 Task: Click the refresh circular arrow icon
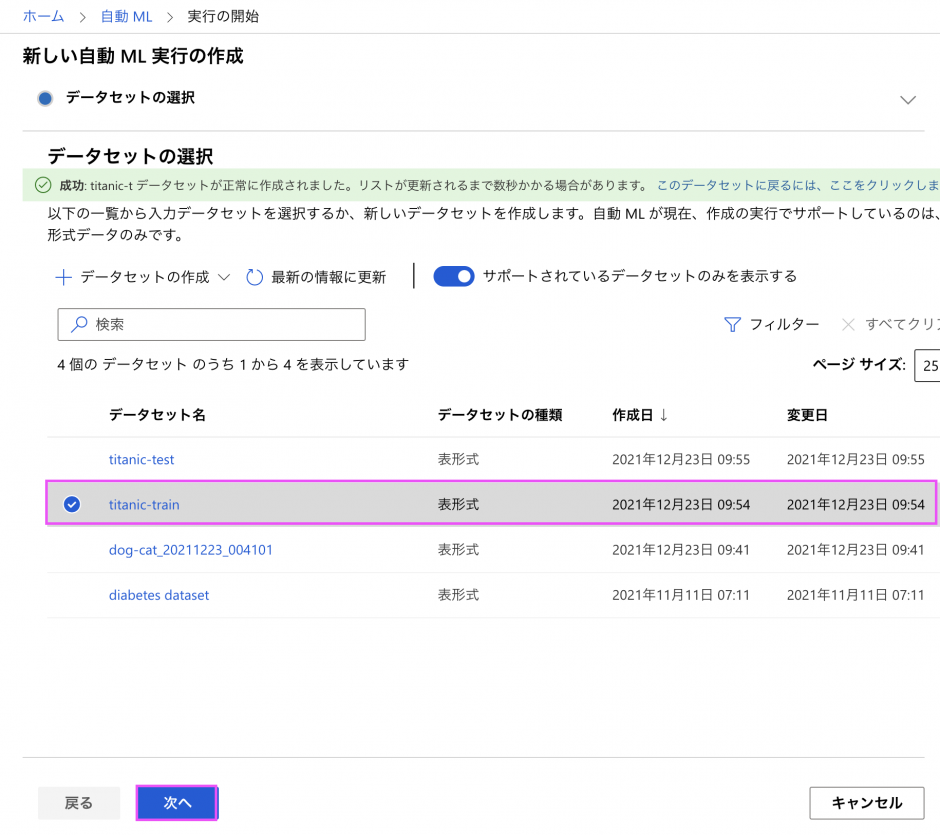[x=254, y=277]
